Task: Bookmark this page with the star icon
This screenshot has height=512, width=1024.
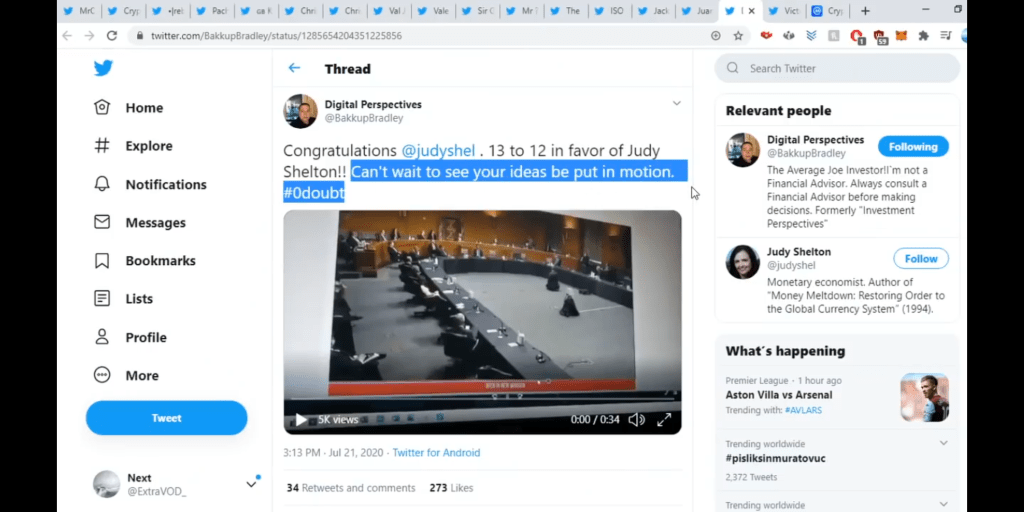Action: (738, 35)
